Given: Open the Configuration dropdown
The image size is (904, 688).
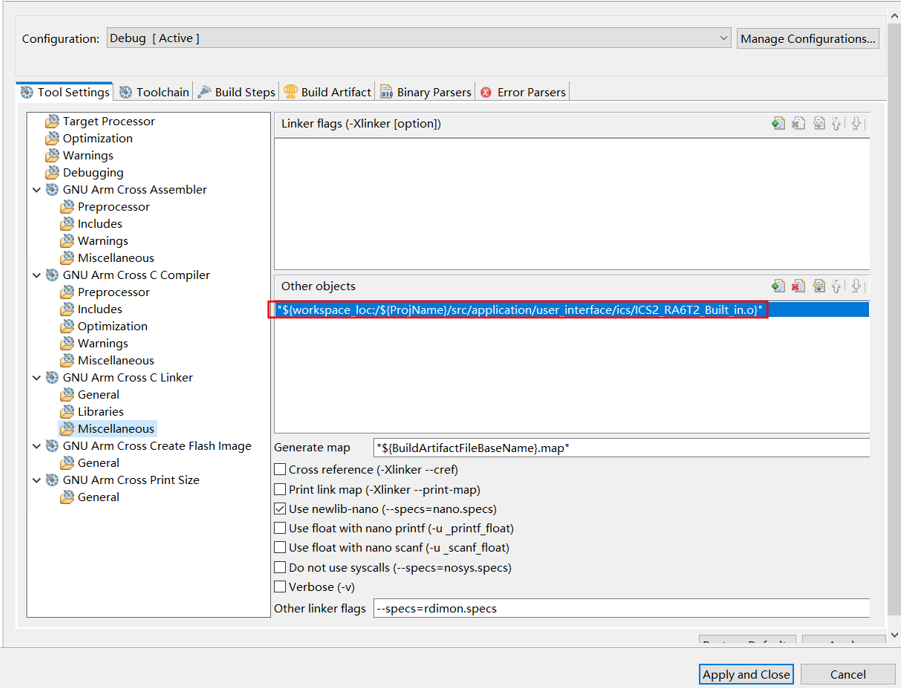Looking at the screenshot, I should (x=723, y=39).
